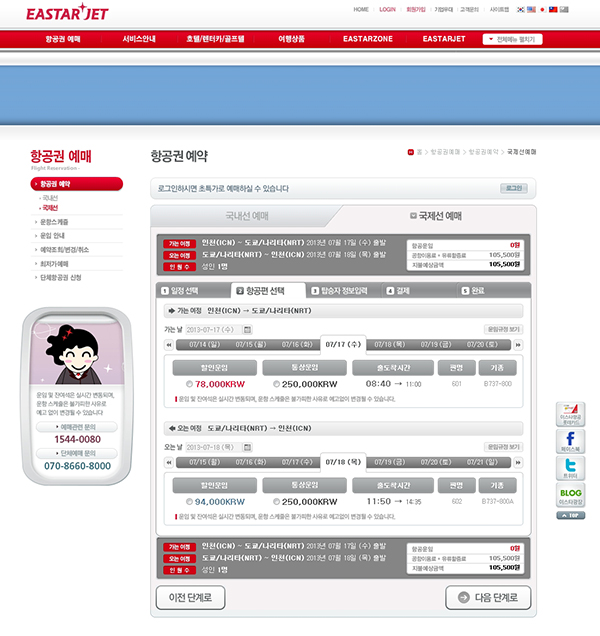Click the 오는 날 date field 2013-07-18
Screen dimensions: 600x636
pos(213,447)
